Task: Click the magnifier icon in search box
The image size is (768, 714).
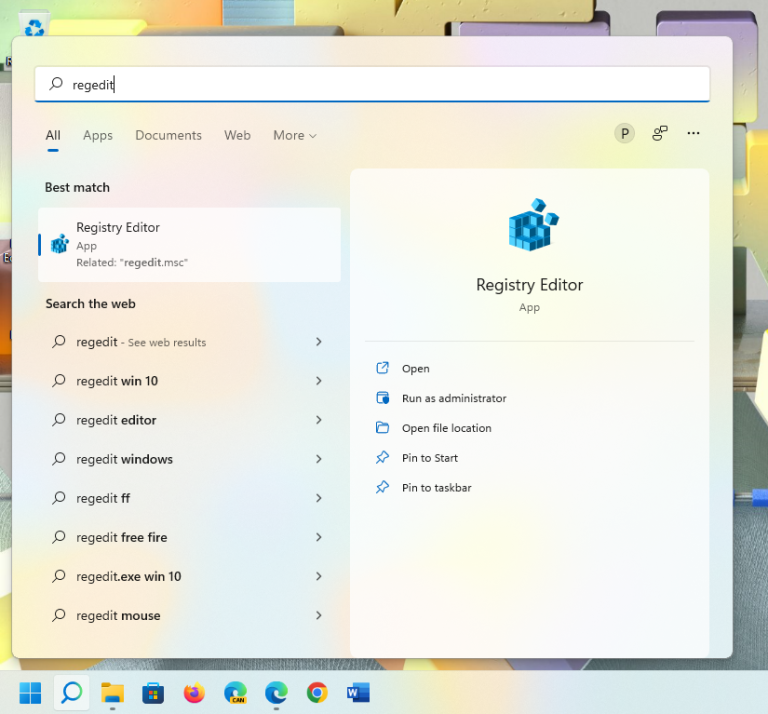Action: (x=56, y=83)
